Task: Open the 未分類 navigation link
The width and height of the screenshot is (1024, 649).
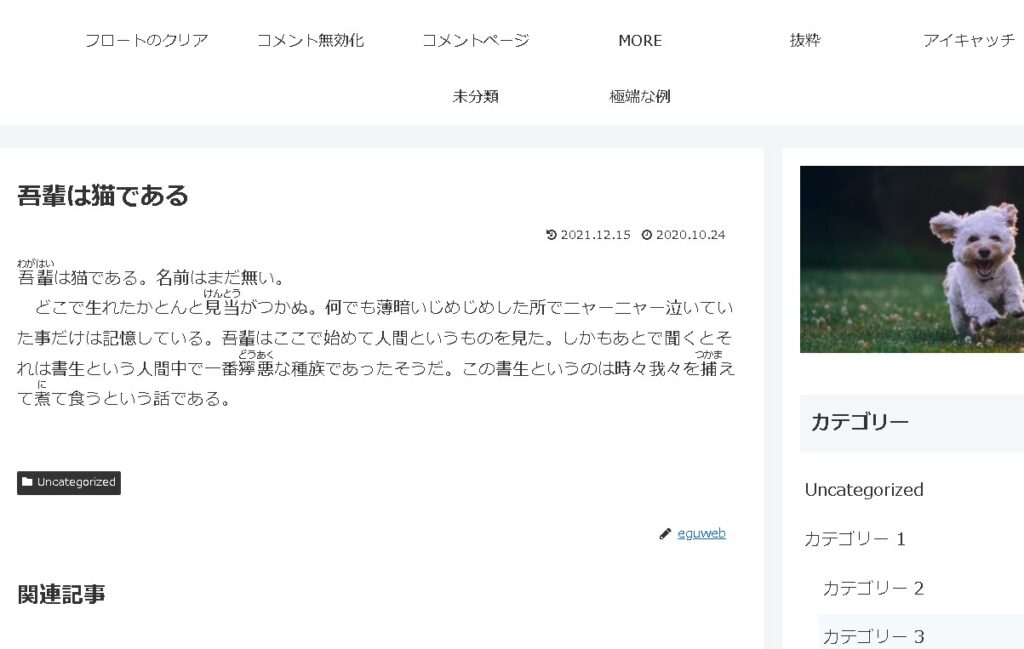Action: [x=475, y=97]
